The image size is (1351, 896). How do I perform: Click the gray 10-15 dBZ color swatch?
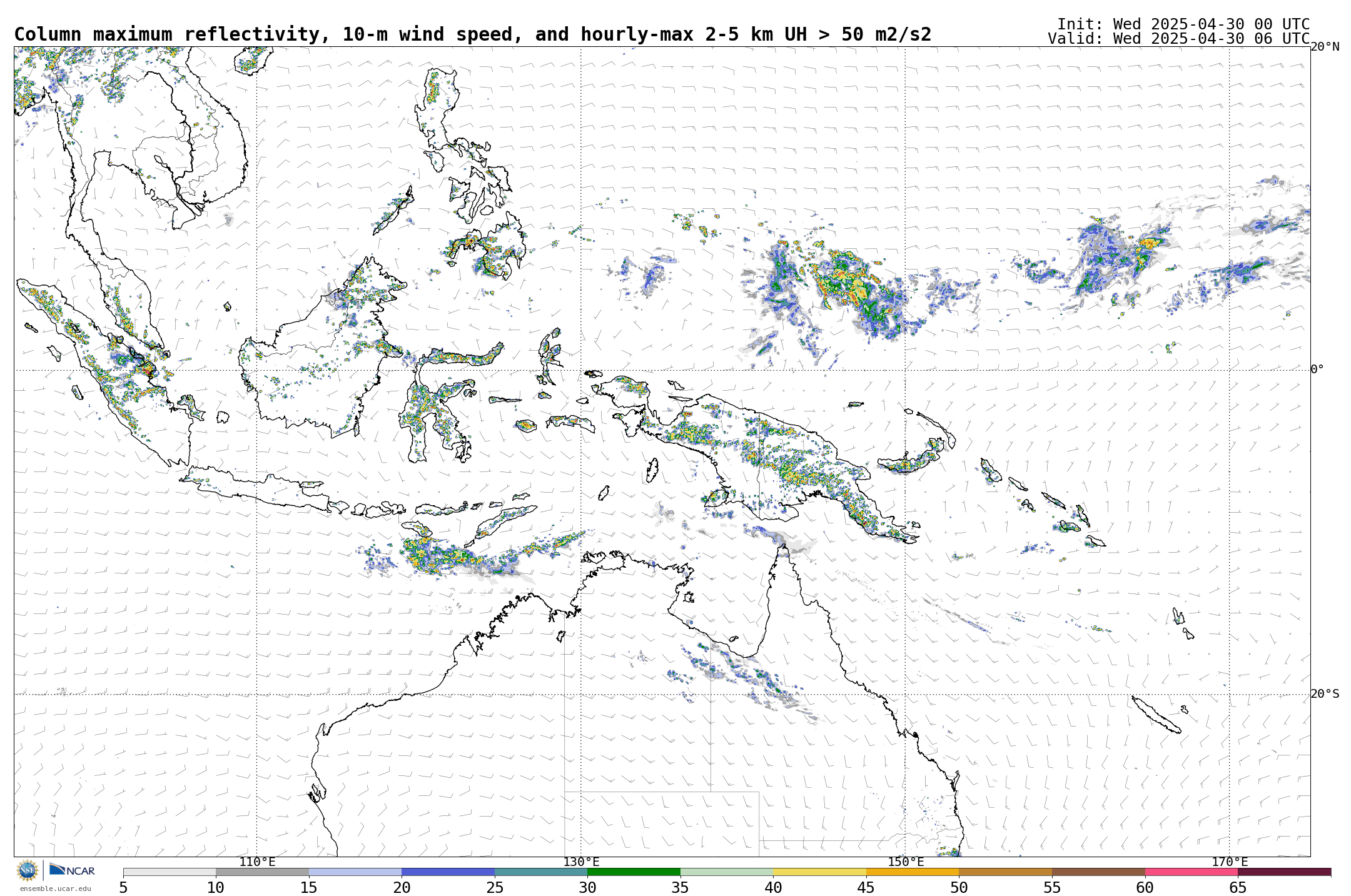click(262, 872)
